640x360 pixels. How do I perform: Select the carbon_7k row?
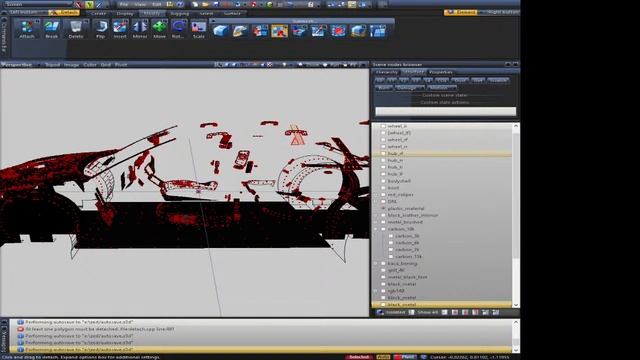click(442, 249)
